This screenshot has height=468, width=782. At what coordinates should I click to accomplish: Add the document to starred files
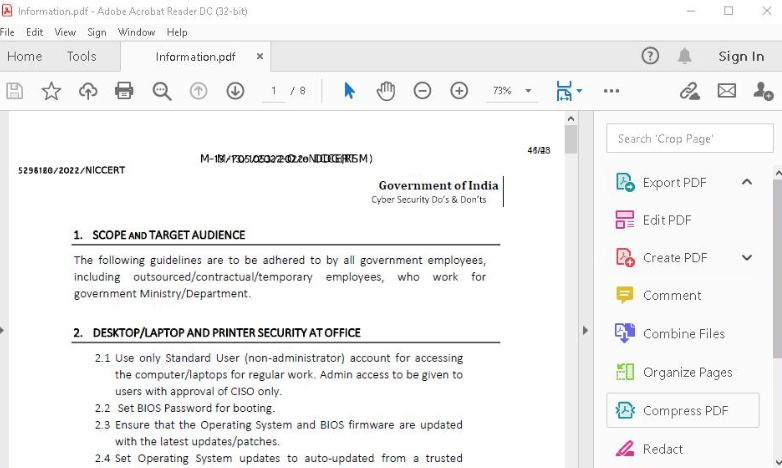(51, 91)
